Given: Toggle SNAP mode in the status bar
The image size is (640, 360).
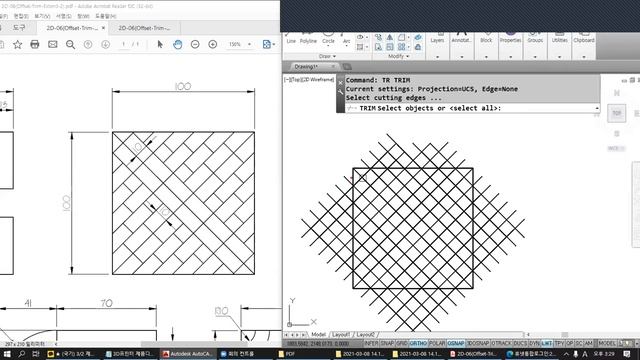Looking at the screenshot, I should [387, 343].
